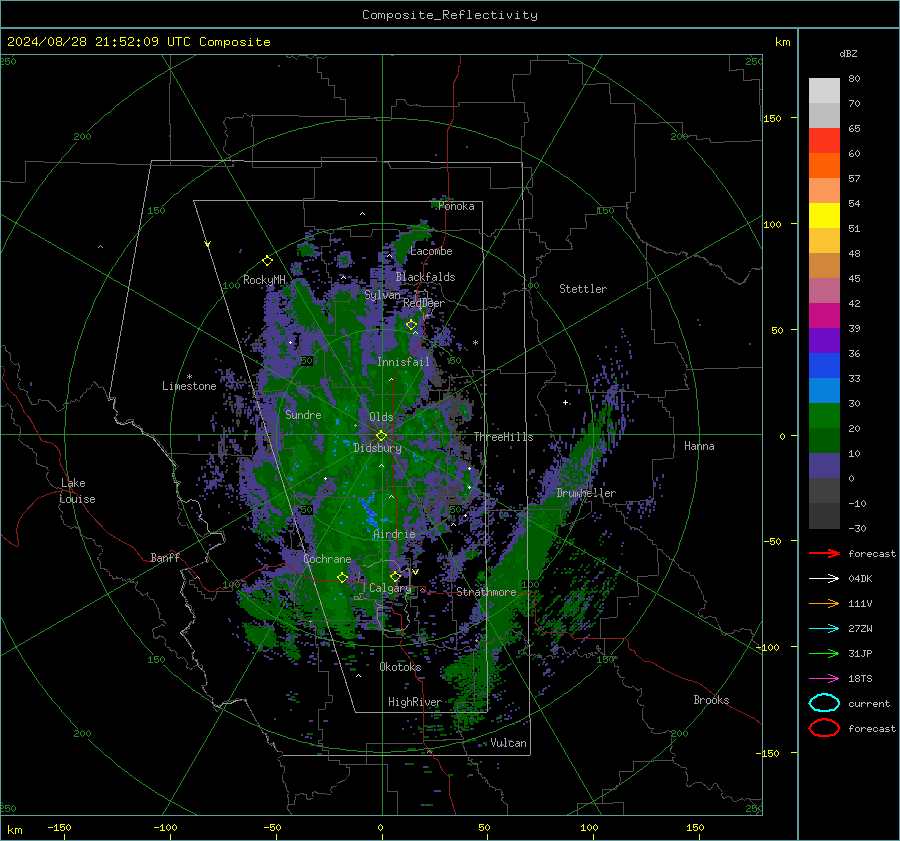The image size is (900, 841).
Task: Click the red forecast arrow legend icon
Action: click(x=824, y=553)
